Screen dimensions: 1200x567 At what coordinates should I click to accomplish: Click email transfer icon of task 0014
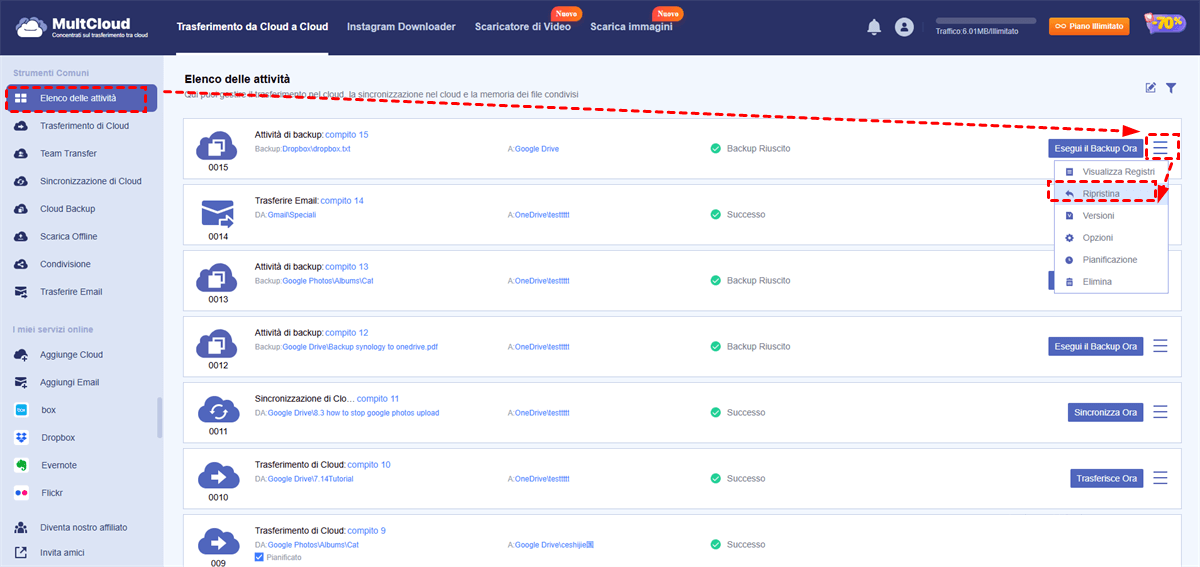pyautogui.click(x=217, y=213)
